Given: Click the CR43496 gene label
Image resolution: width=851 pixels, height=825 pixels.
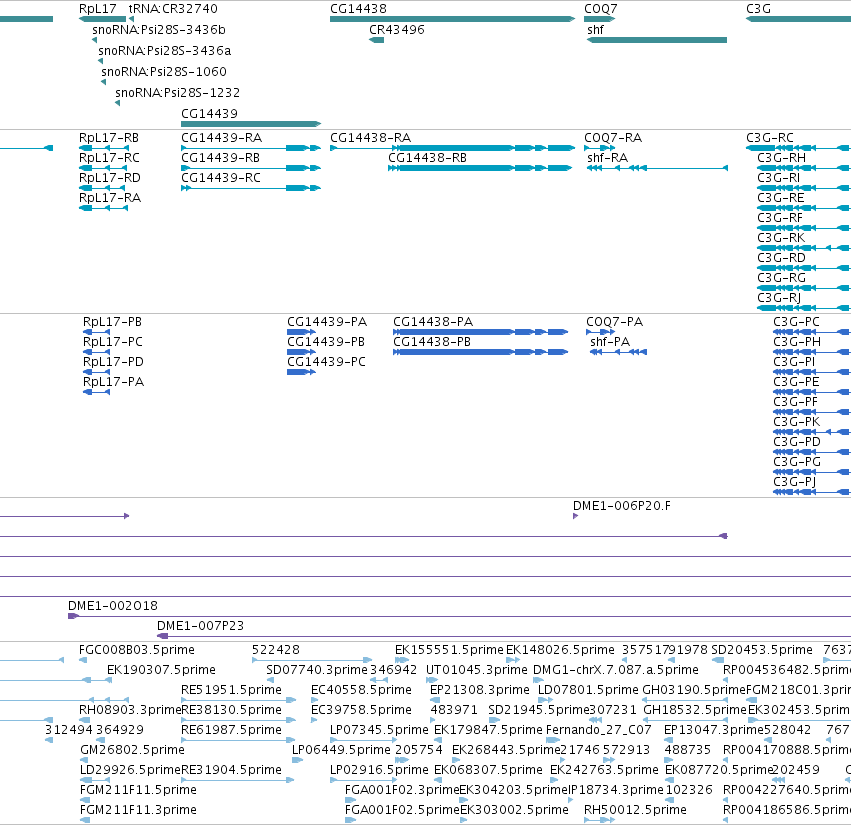Looking at the screenshot, I should click(397, 30).
